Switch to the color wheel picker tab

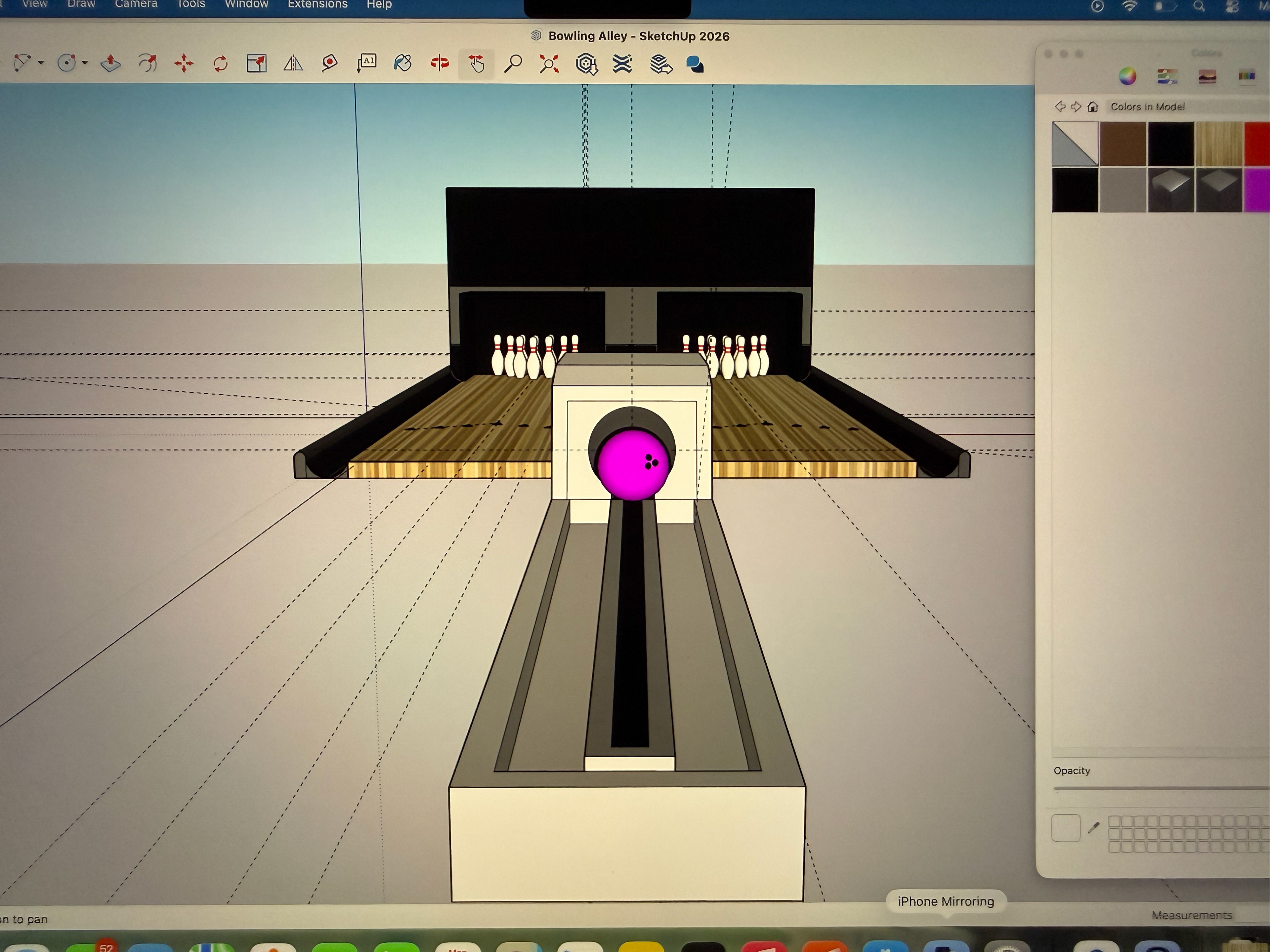pos(1127,76)
